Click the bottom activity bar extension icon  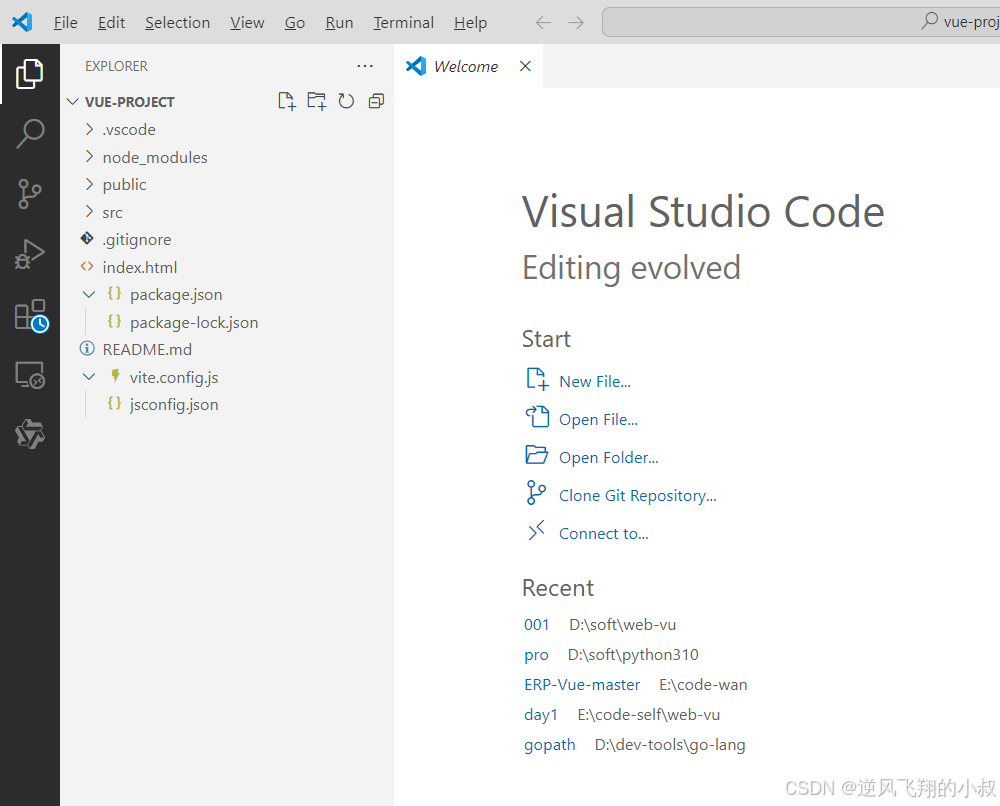click(x=29, y=434)
